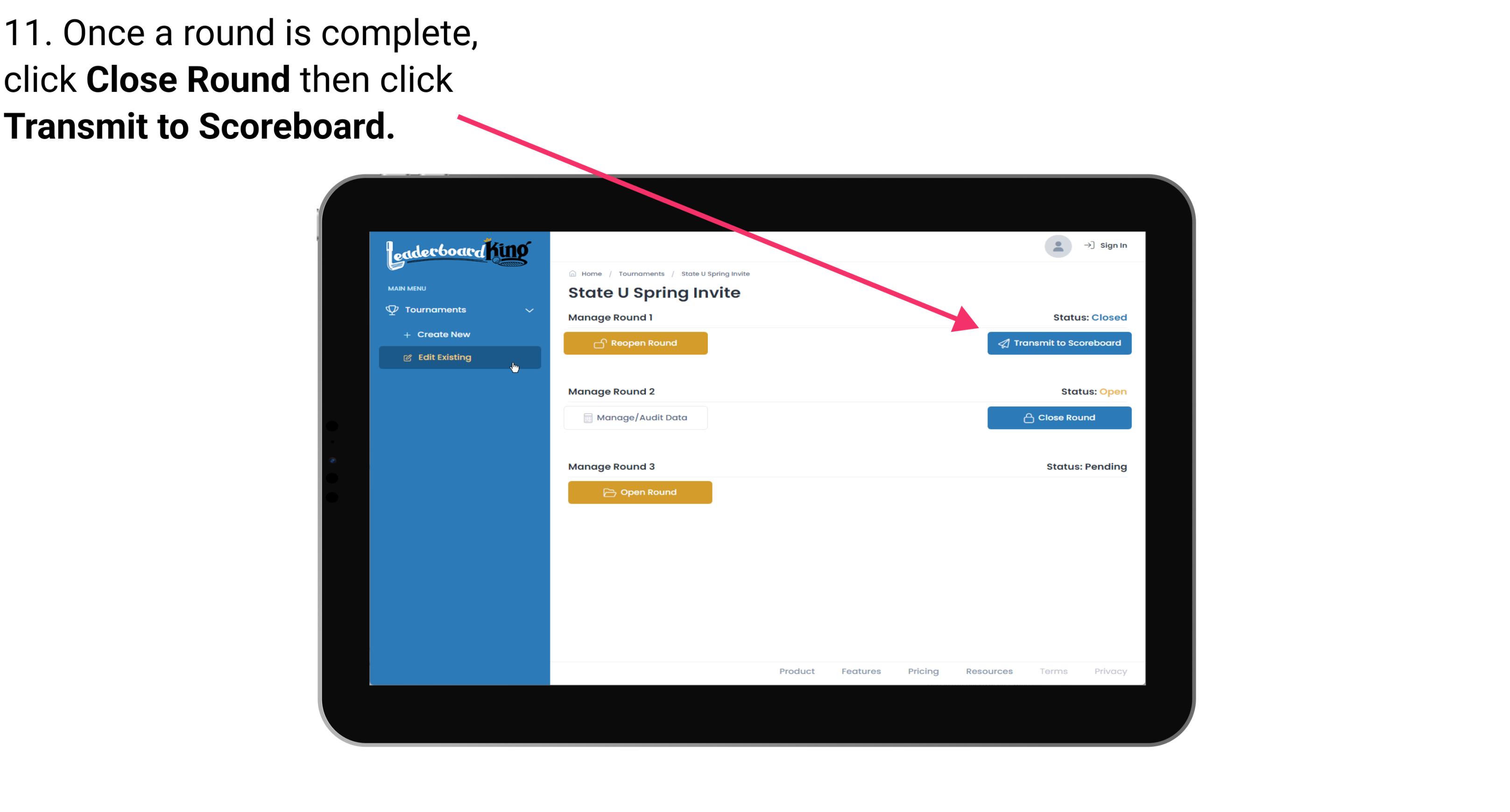
Task: Click the State U Spring Invite breadcrumb
Action: click(x=715, y=273)
